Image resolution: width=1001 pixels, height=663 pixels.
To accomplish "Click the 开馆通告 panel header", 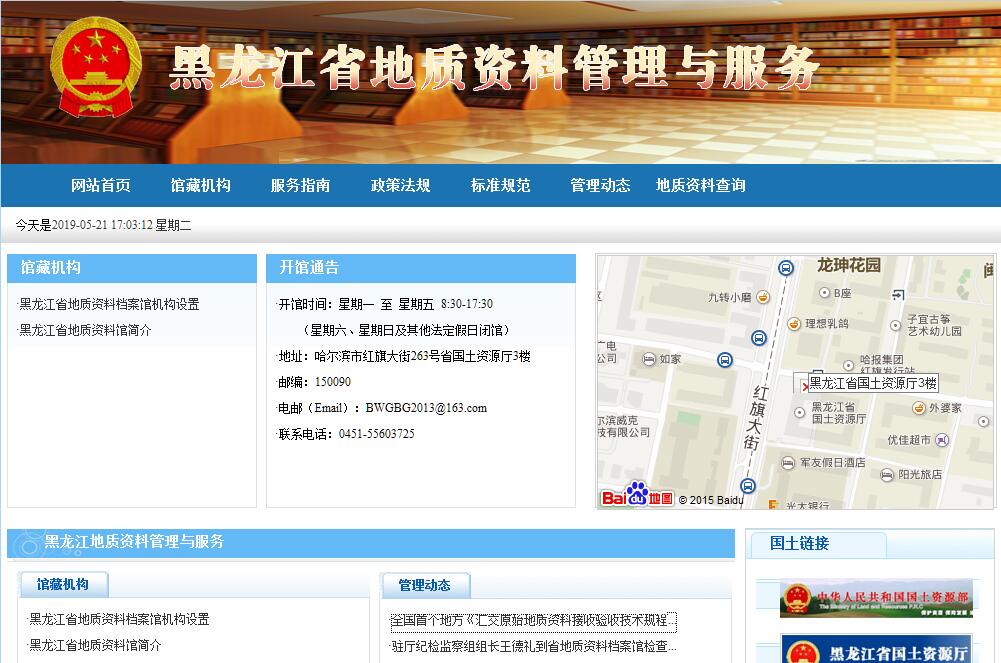I will (421, 268).
